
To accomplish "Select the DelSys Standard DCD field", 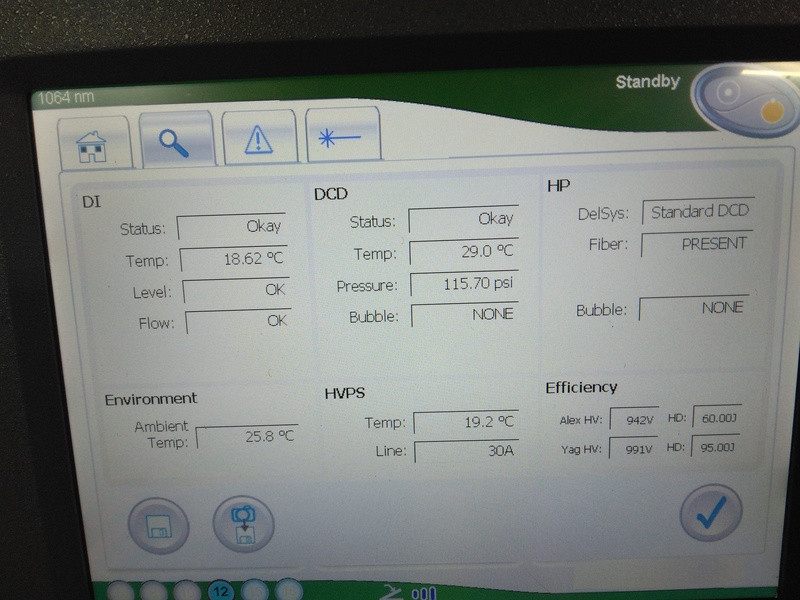I will coord(698,211).
